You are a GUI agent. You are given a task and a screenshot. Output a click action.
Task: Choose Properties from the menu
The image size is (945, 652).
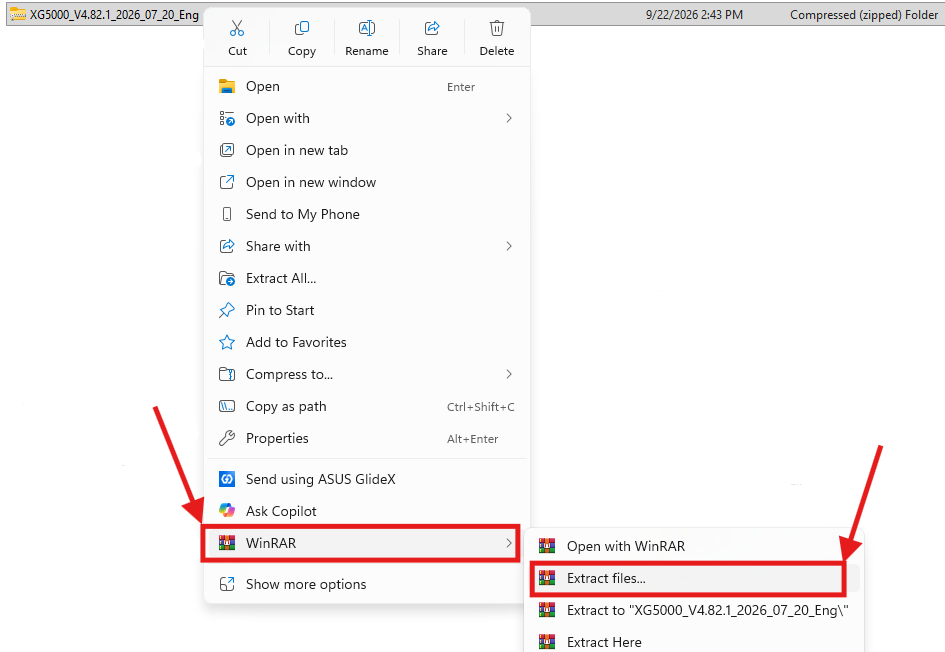click(x=366, y=438)
